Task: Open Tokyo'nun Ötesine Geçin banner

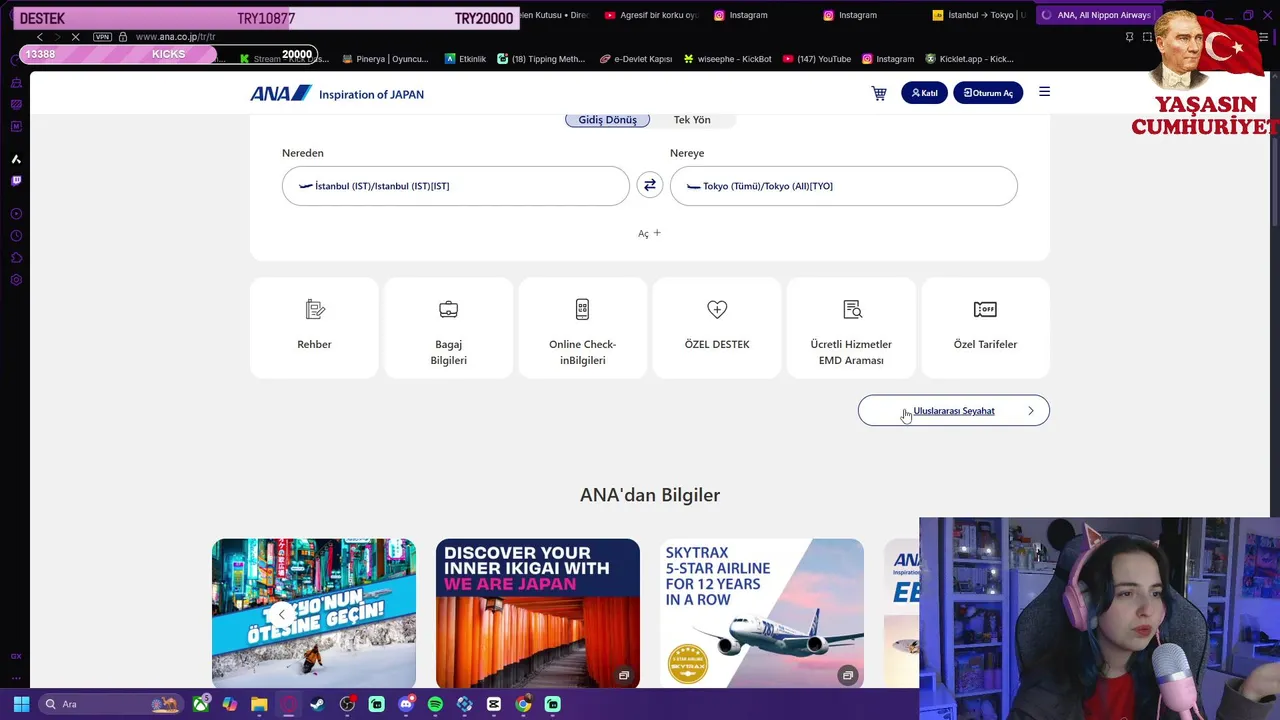Action: 314,613
